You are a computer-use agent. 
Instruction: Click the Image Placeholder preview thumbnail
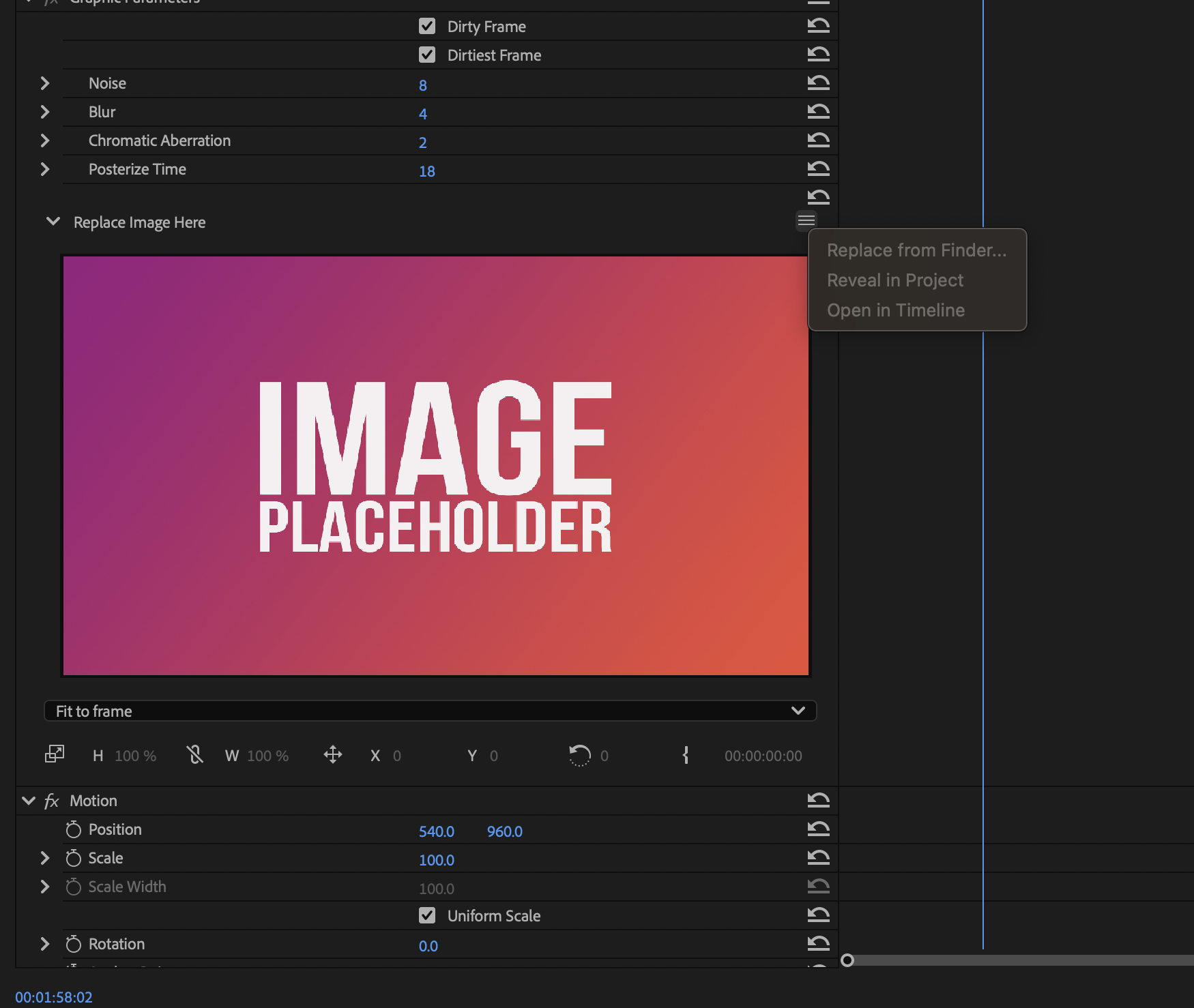click(435, 464)
